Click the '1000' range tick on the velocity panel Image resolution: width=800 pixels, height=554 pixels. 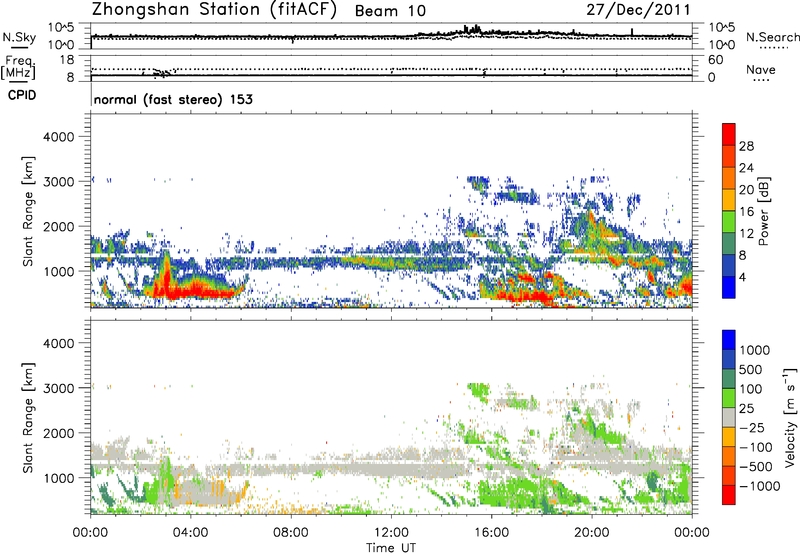point(59,478)
